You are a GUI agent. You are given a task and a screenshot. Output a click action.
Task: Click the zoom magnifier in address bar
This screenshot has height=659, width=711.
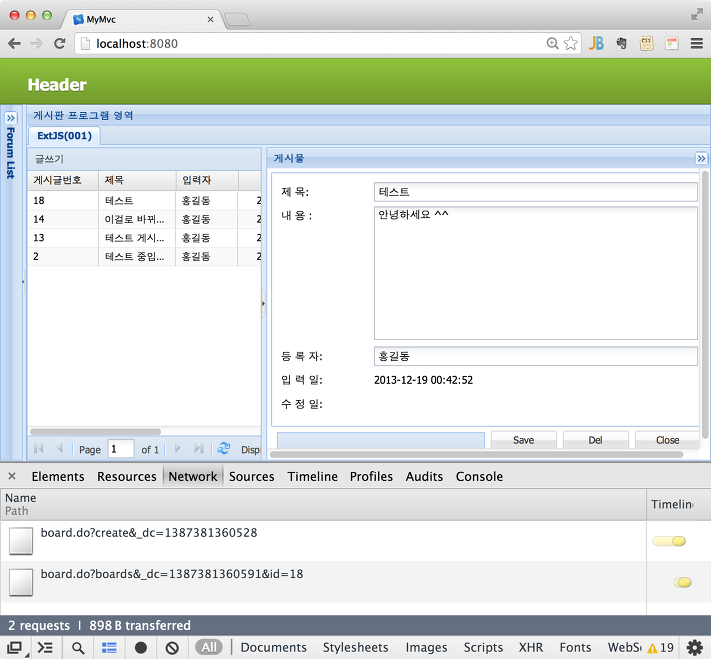pos(552,44)
